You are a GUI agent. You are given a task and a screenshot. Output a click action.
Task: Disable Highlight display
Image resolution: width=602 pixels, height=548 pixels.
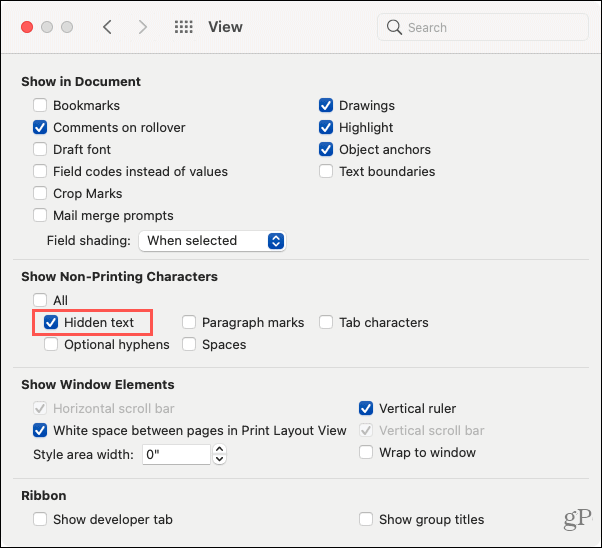326,127
